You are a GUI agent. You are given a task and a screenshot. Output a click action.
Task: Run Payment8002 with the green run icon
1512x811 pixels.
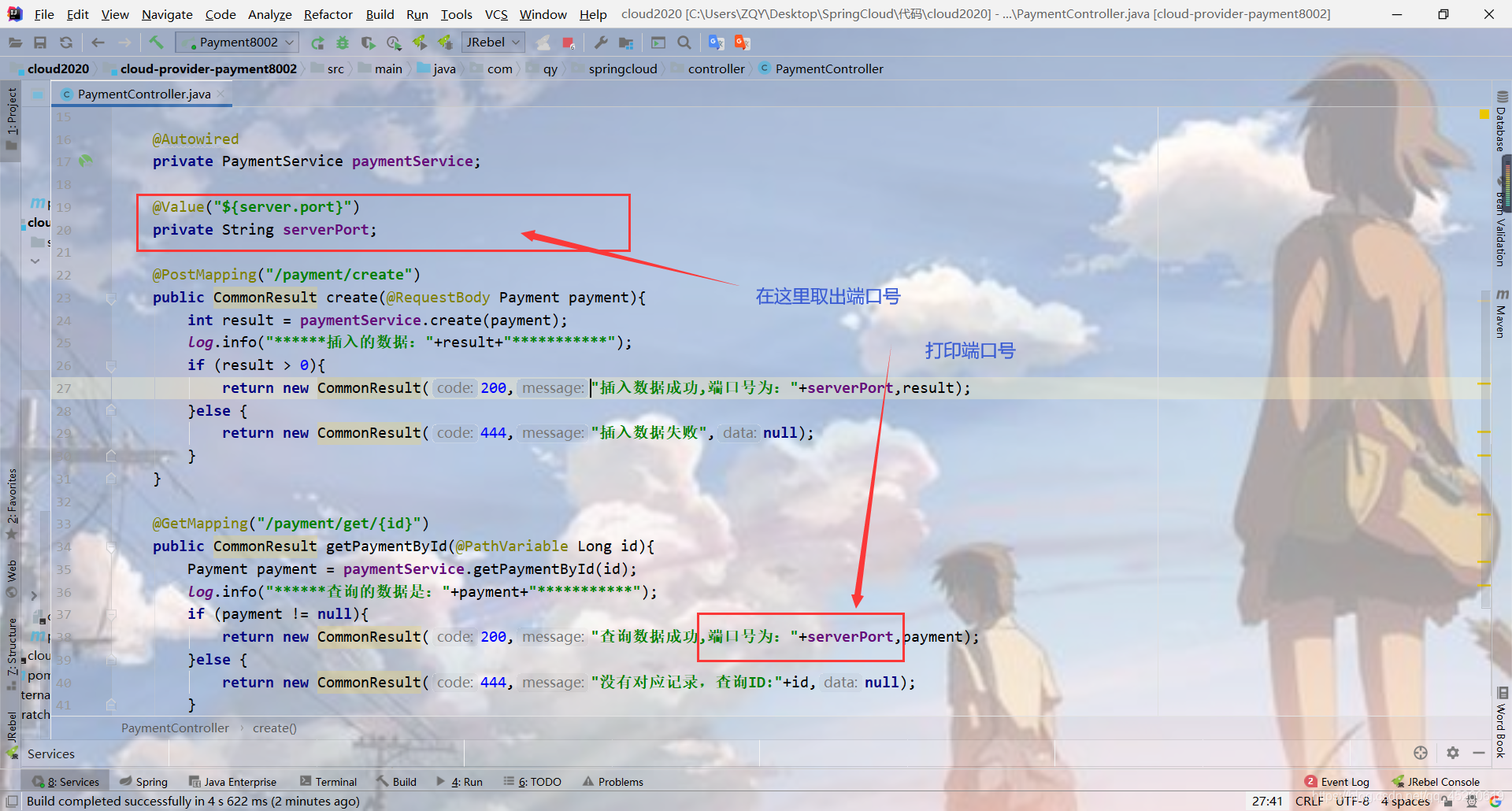(x=317, y=43)
